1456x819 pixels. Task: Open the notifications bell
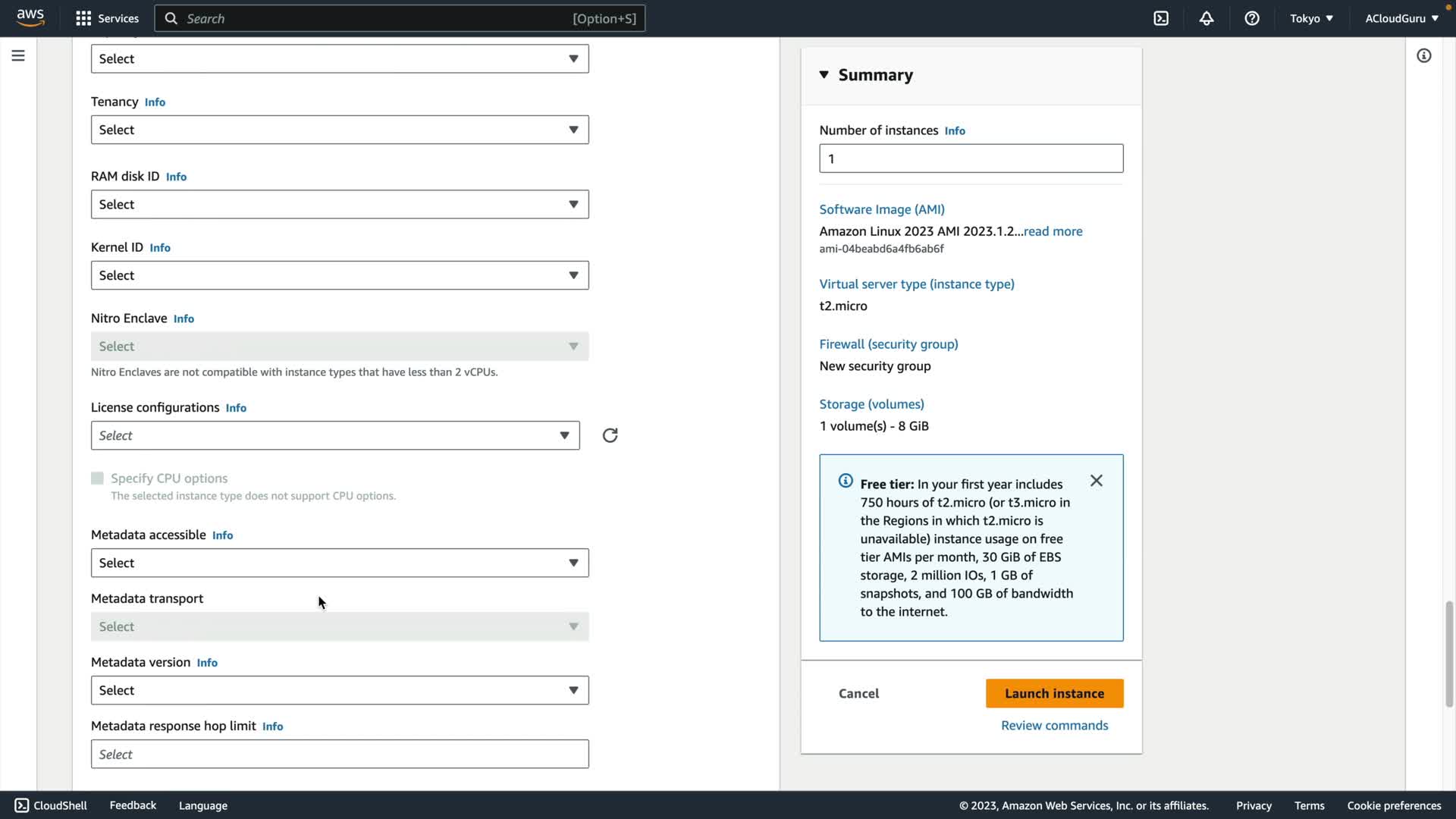tap(1207, 18)
